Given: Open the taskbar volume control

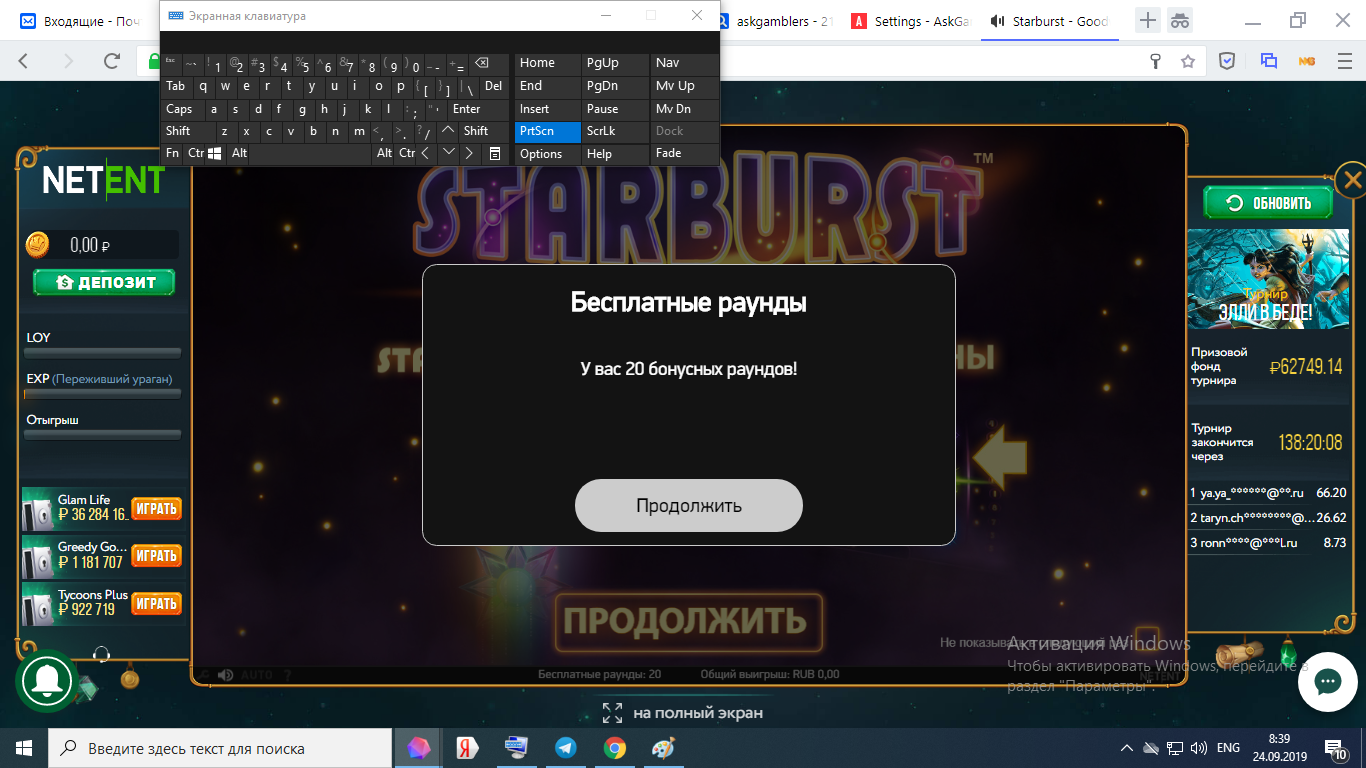Looking at the screenshot, I should click(x=1197, y=748).
